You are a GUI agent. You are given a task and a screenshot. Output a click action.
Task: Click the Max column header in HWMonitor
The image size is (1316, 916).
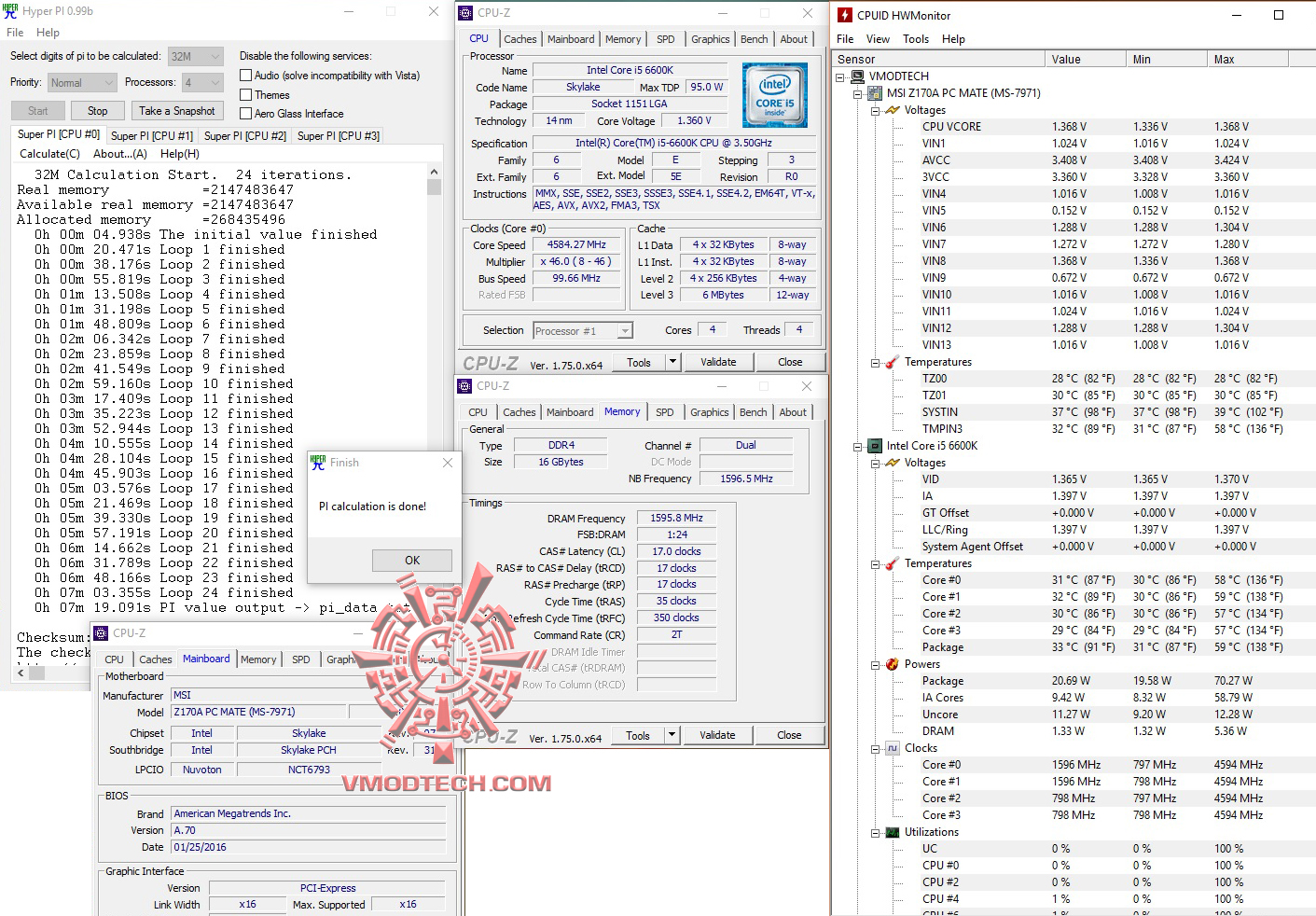(x=1248, y=59)
